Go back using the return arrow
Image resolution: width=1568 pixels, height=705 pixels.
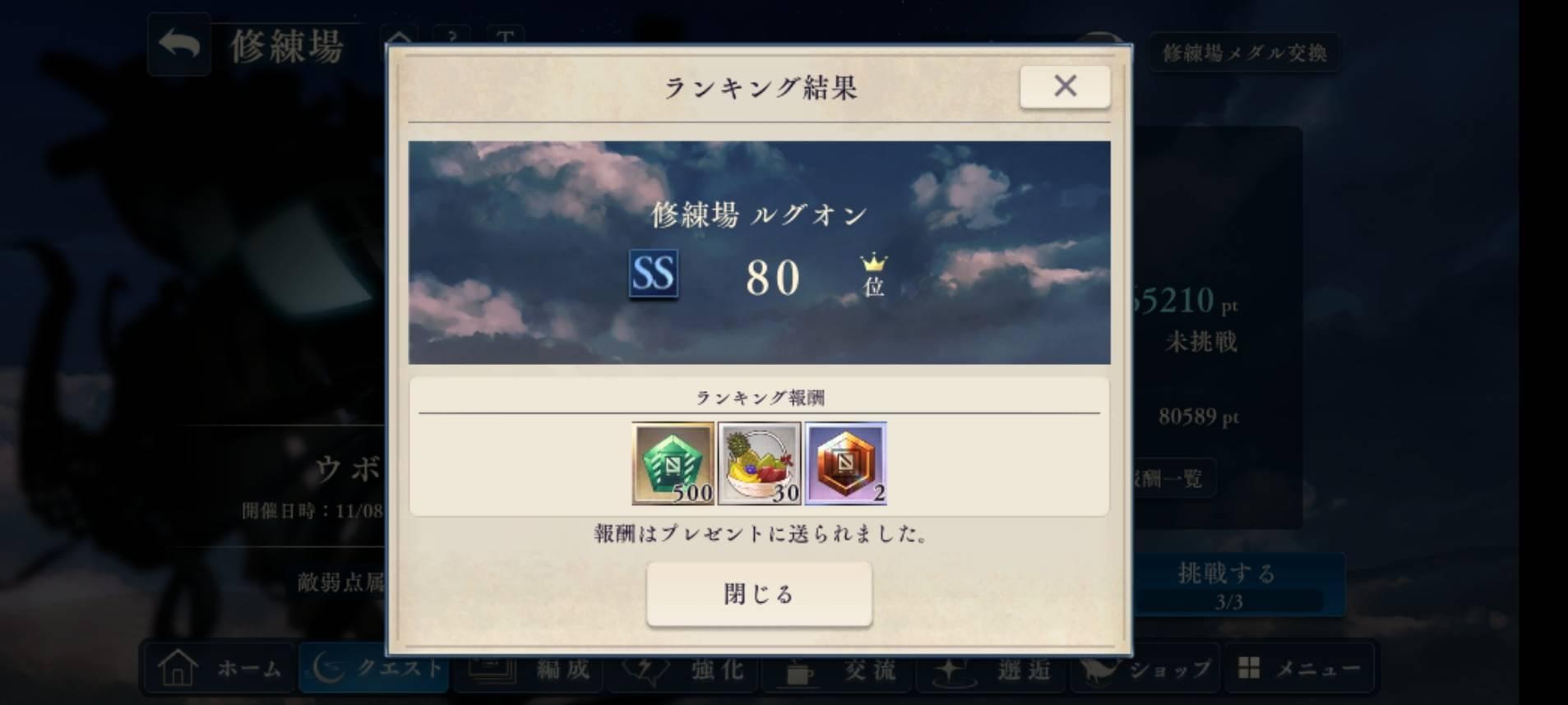[x=179, y=46]
